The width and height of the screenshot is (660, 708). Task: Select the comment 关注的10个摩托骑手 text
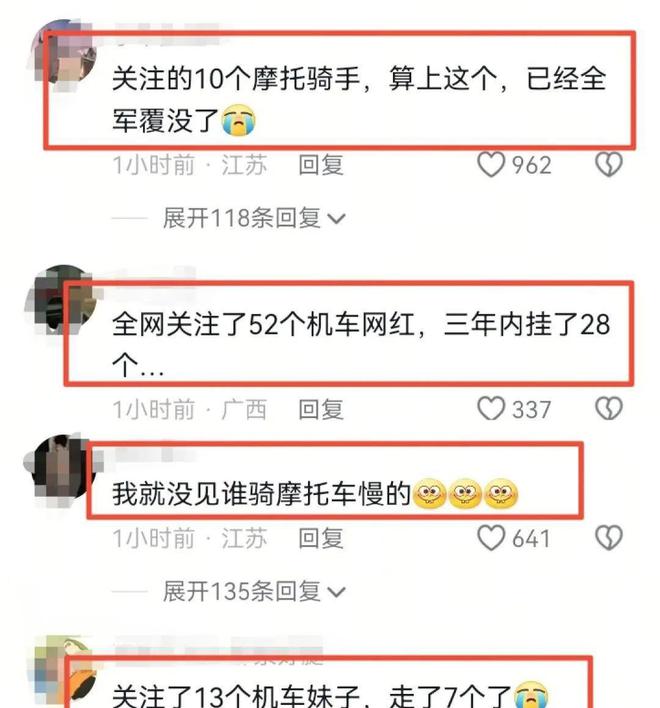359,99
